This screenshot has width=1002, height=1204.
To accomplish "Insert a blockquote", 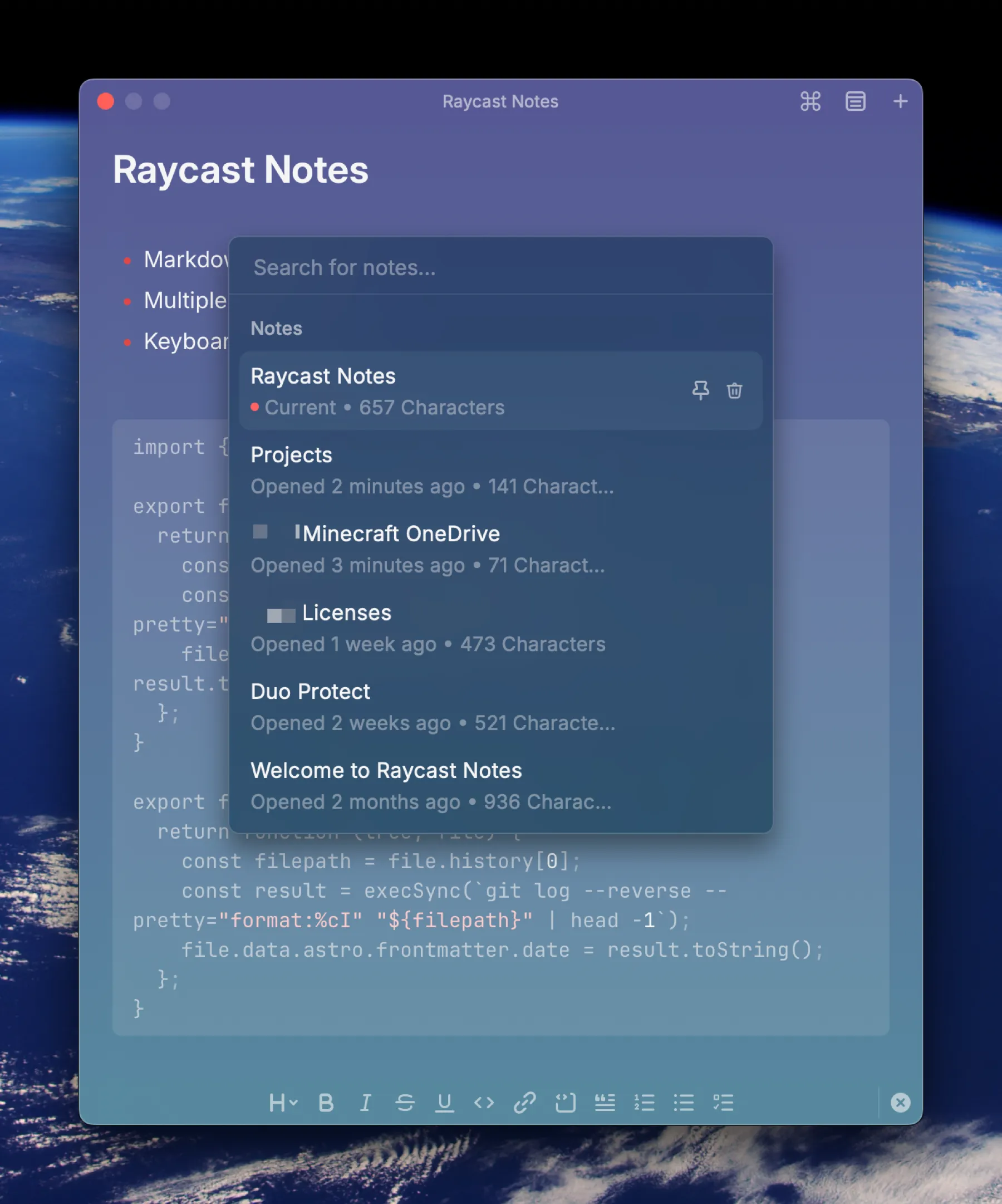I will (606, 1102).
